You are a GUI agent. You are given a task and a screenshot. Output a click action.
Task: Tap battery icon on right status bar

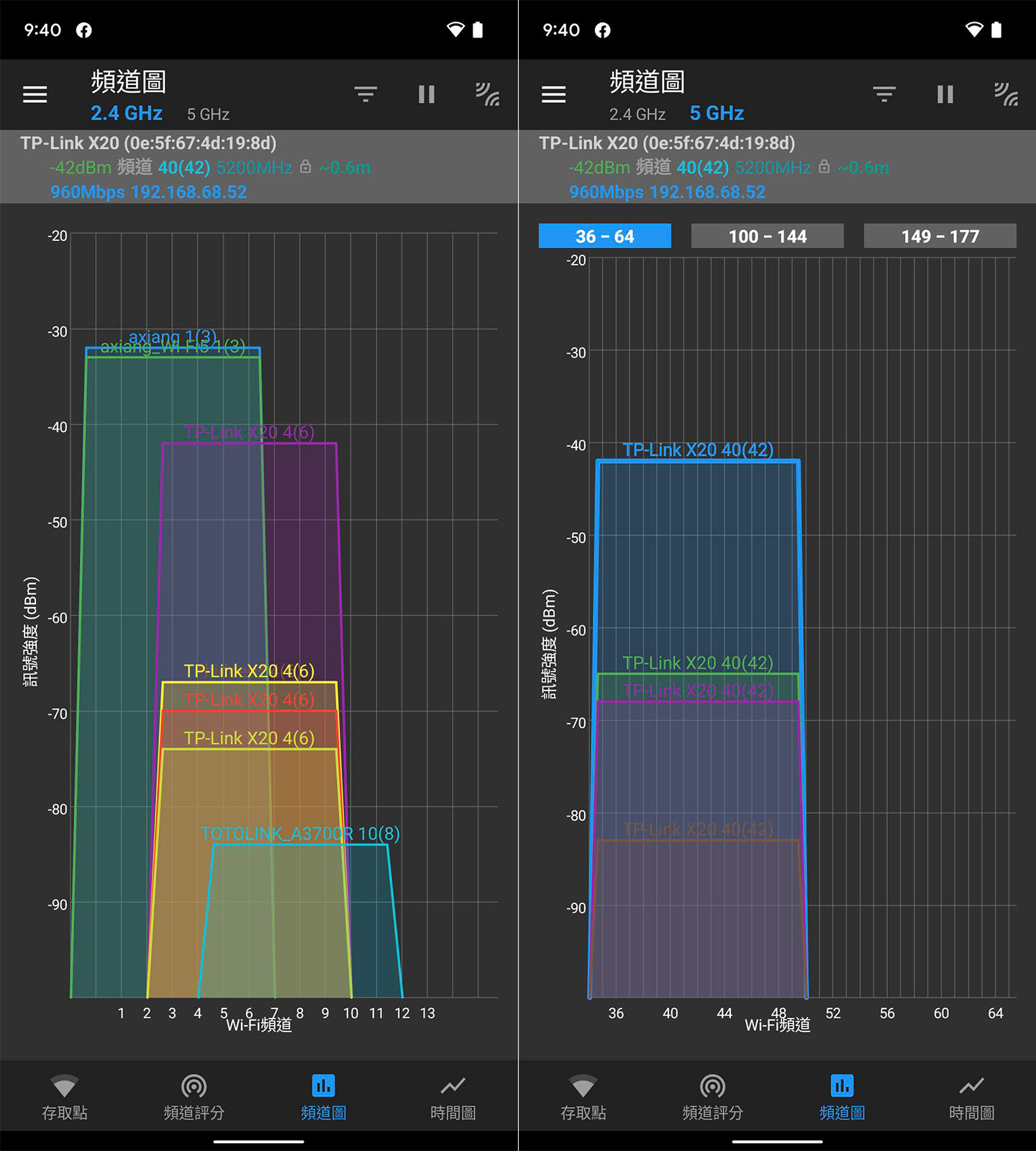(996, 29)
